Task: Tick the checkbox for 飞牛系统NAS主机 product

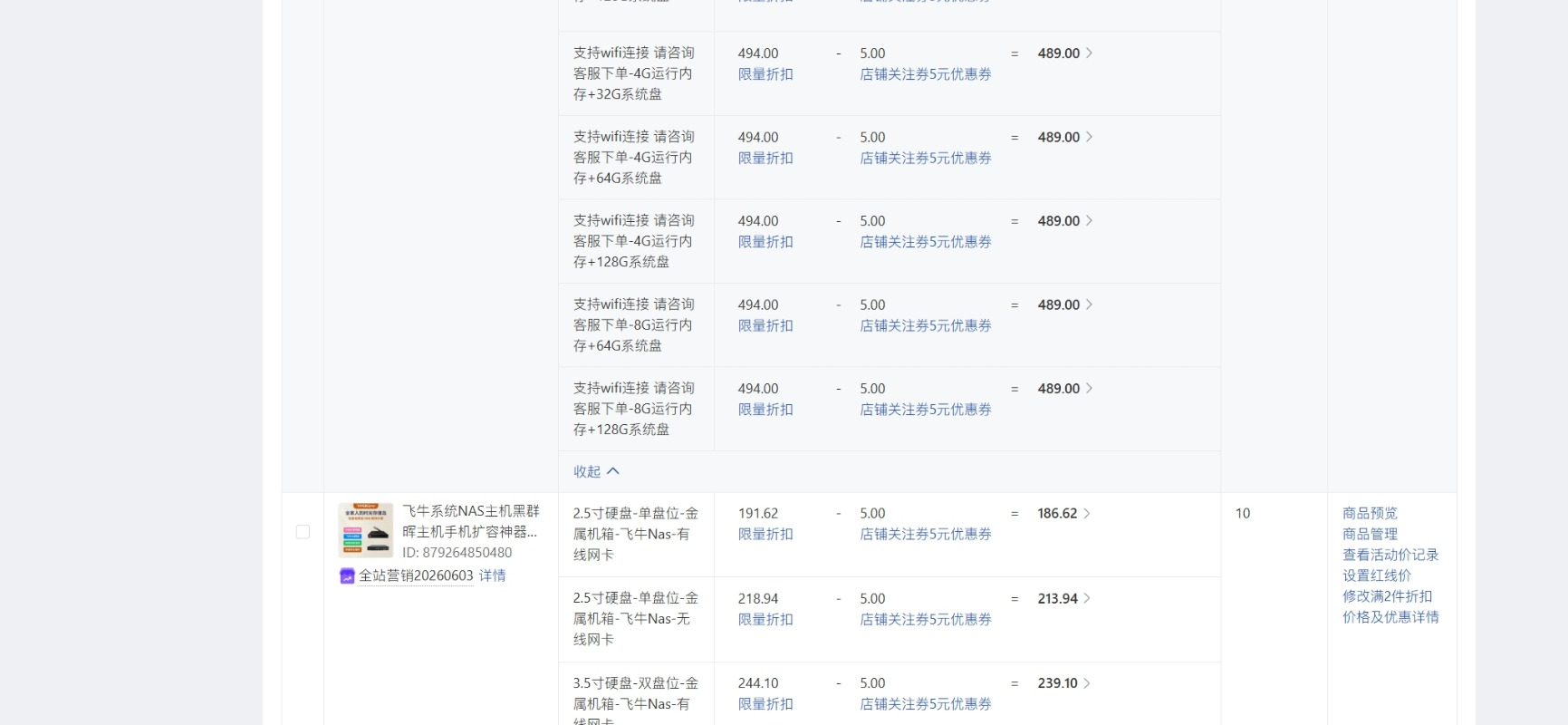Action: tap(303, 532)
